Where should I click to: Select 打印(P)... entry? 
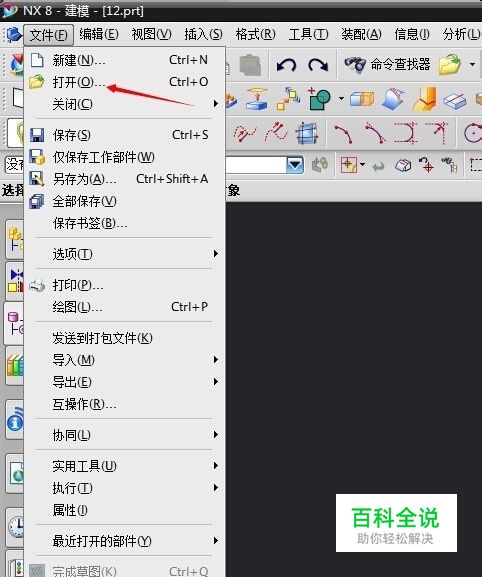pos(124,285)
